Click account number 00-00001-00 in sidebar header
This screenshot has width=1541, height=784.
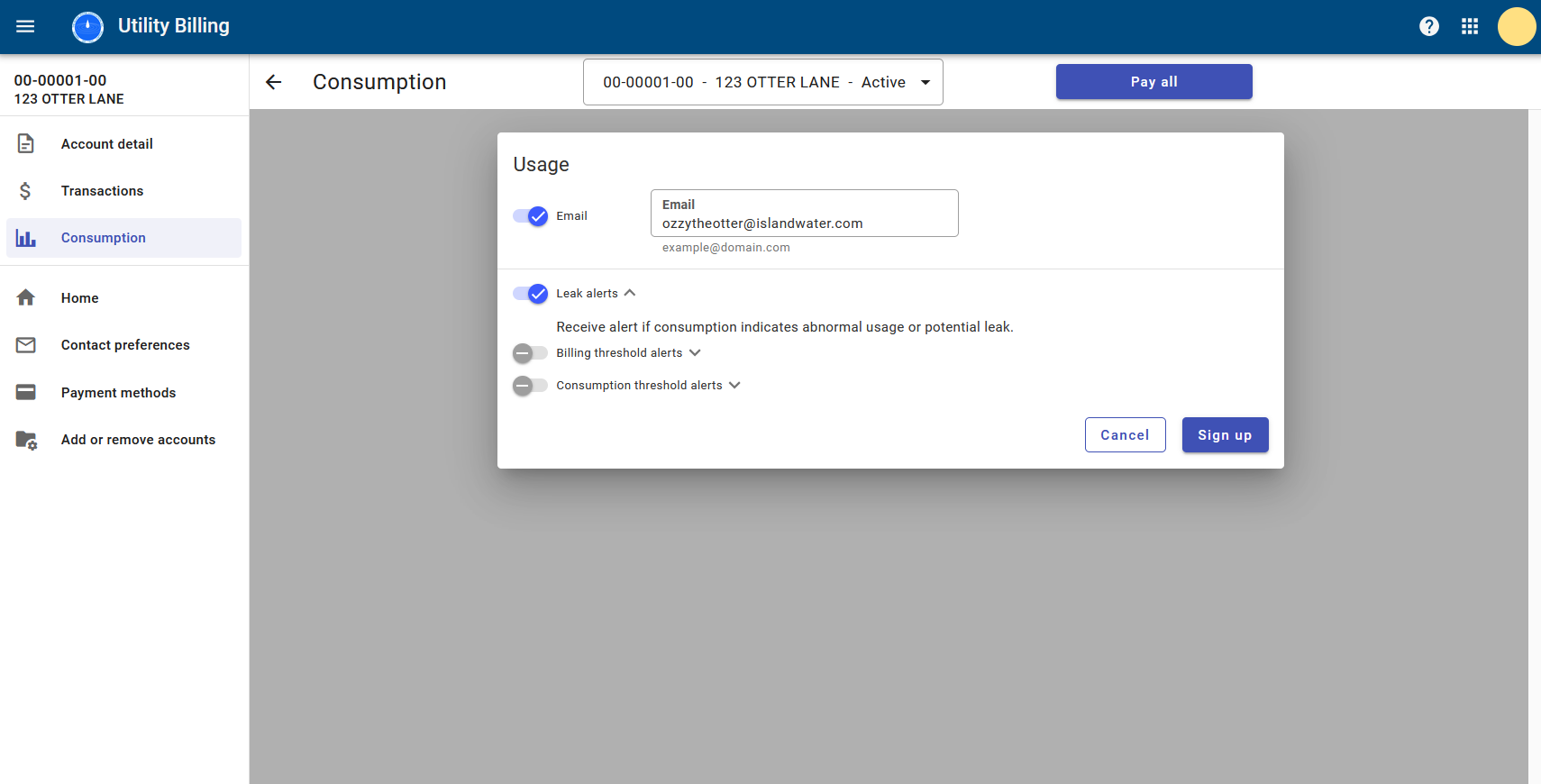tap(60, 80)
